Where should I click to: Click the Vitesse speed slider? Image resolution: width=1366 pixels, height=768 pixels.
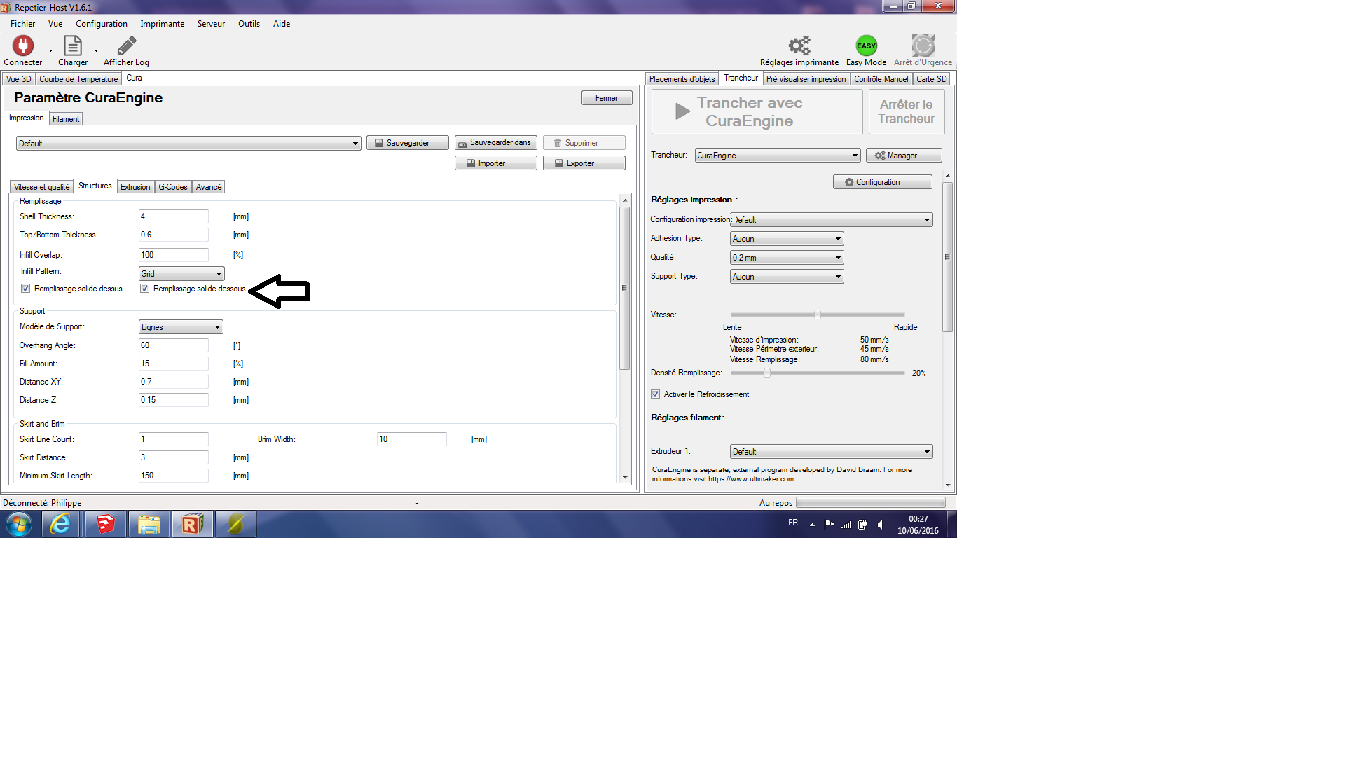(817, 315)
